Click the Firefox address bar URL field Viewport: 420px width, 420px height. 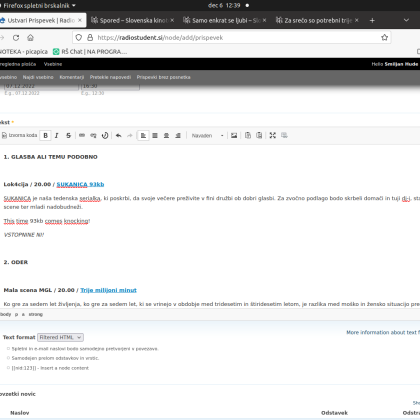(233, 38)
